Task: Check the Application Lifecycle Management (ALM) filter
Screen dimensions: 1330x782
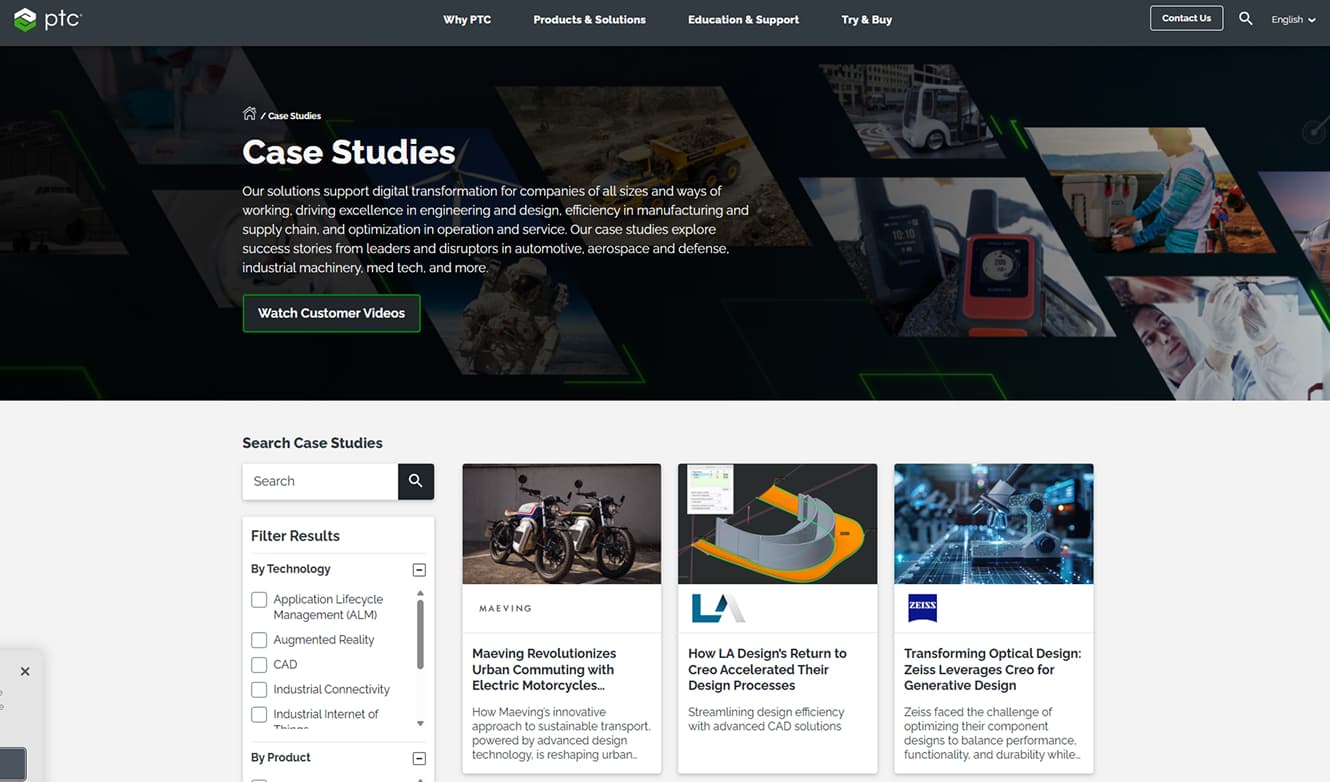Action: pos(259,600)
